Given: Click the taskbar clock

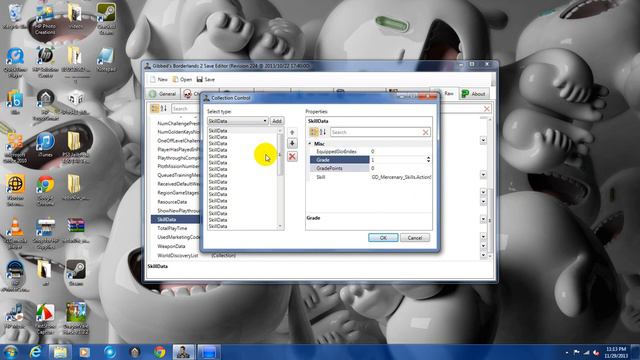Looking at the screenshot, I should tap(616, 352).
